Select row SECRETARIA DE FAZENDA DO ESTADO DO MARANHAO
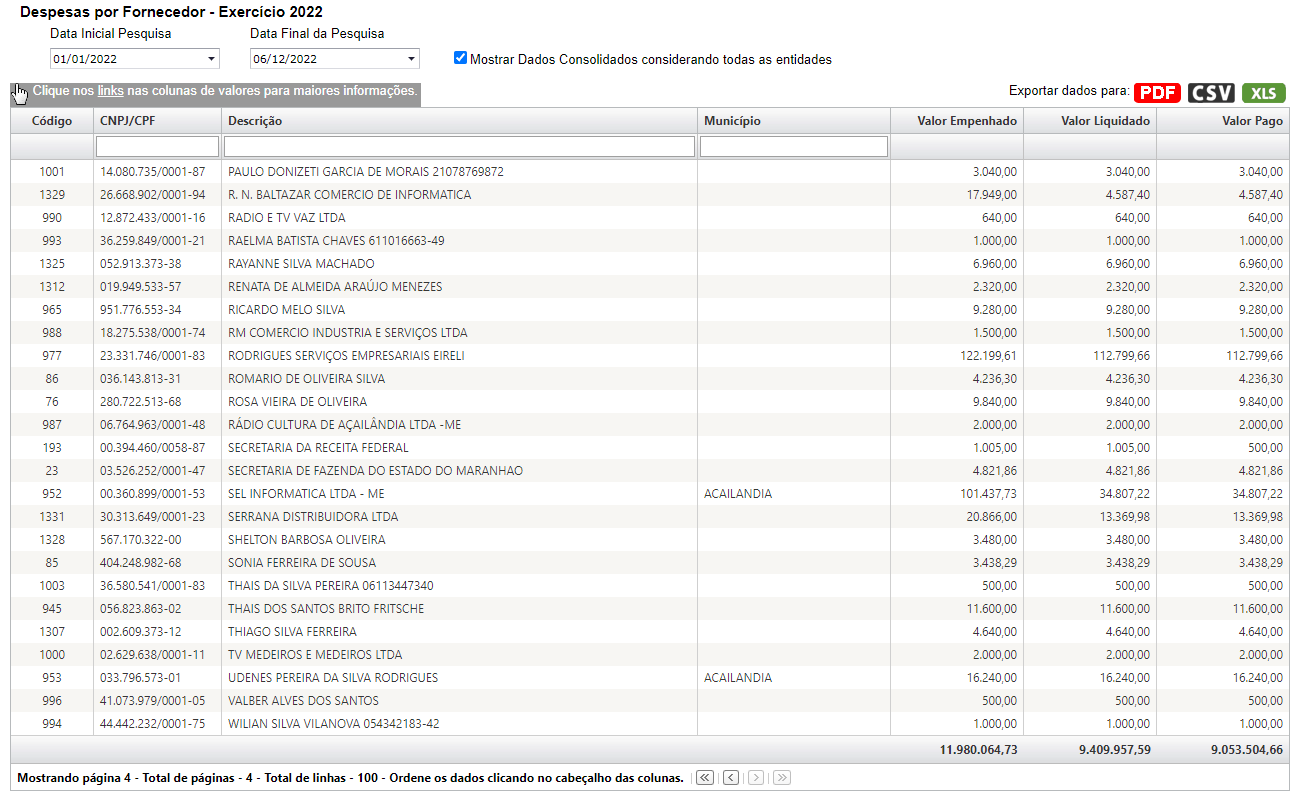The width and height of the screenshot is (1304, 808). 650,471
